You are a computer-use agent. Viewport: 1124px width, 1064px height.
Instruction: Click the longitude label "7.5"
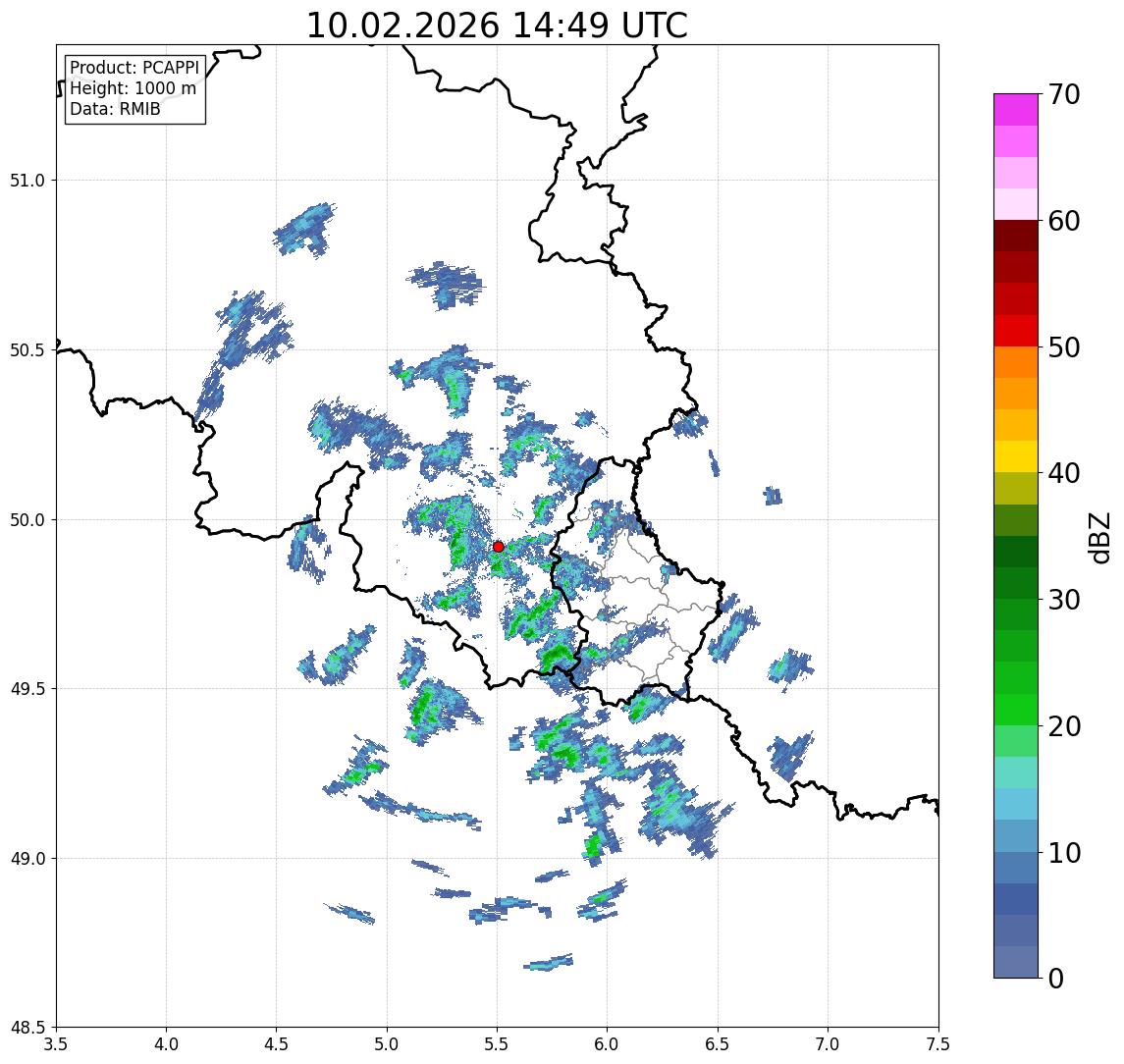[938, 1044]
